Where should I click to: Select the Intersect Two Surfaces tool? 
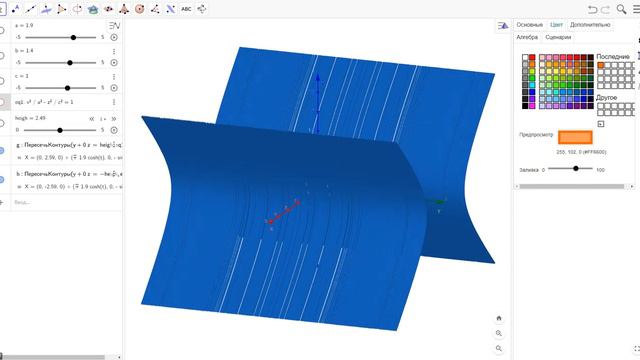point(93,9)
